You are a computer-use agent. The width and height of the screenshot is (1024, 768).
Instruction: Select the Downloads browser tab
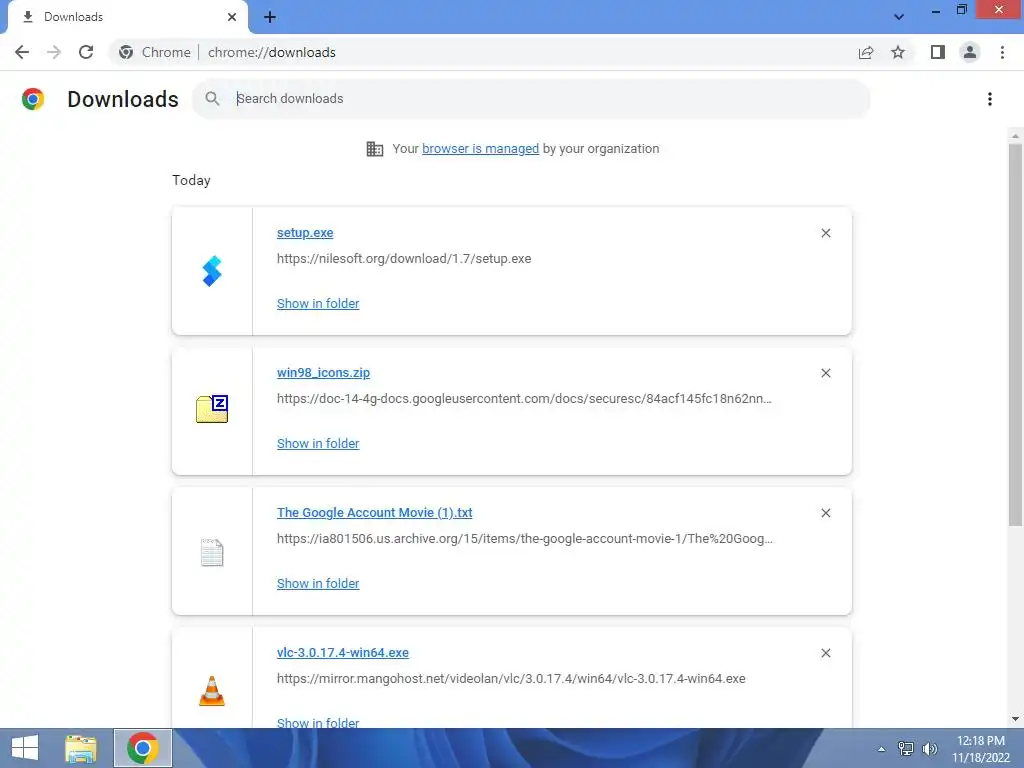click(128, 17)
